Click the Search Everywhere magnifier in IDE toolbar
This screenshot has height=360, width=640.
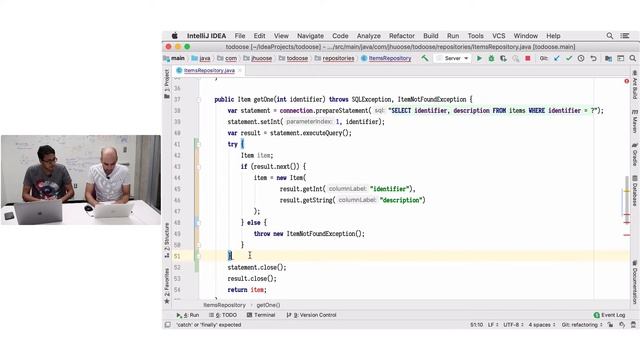[x=633, y=58]
